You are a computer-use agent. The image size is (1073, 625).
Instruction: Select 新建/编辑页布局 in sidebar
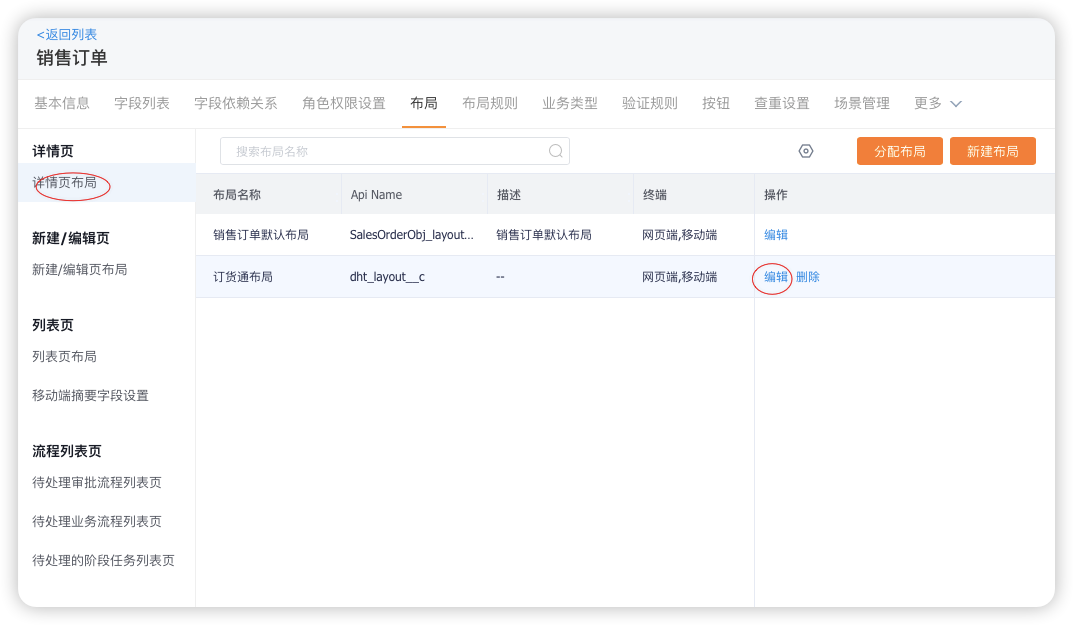pyautogui.click(x=79, y=270)
